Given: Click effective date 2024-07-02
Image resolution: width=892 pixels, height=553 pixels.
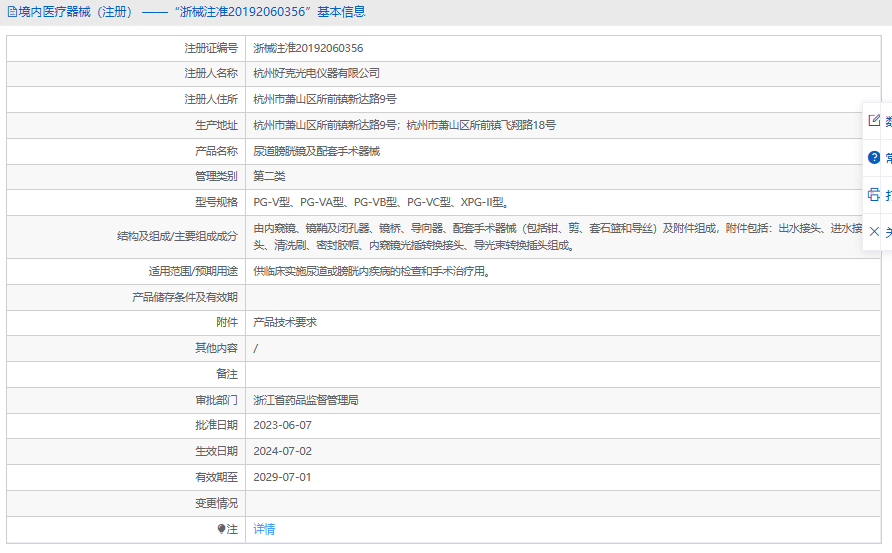Looking at the screenshot, I should (x=282, y=451).
